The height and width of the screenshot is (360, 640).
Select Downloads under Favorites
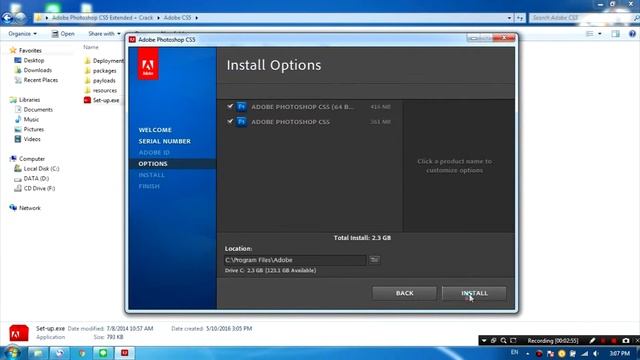coord(33,70)
